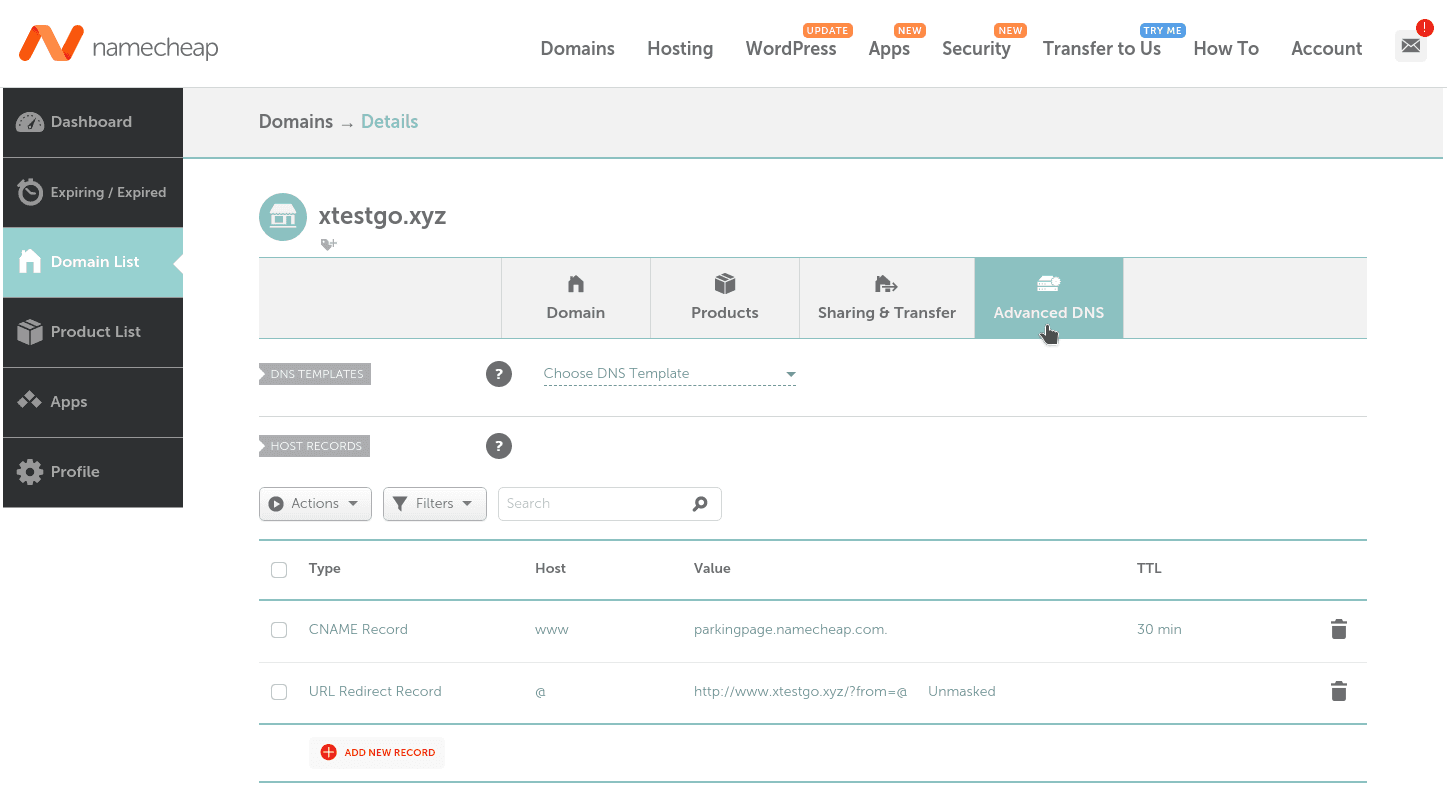1447x786 pixels.
Task: Add a tag using the tag-plus icon
Action: 328,244
